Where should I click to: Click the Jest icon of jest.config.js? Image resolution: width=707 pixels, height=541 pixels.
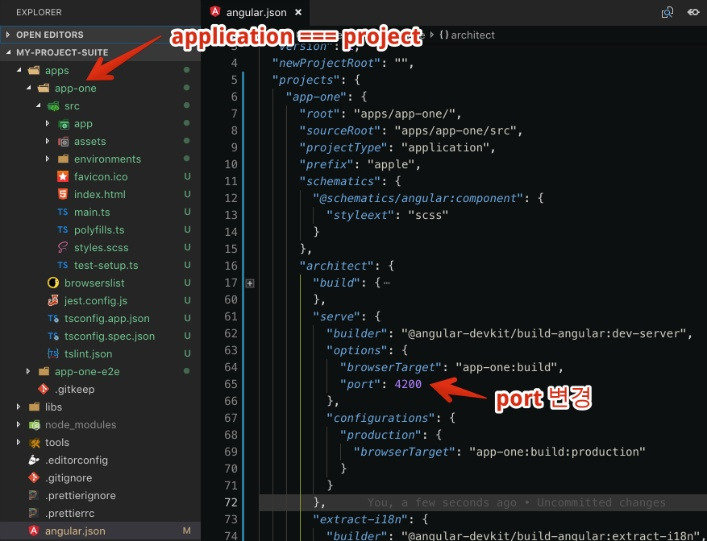[x=53, y=301]
